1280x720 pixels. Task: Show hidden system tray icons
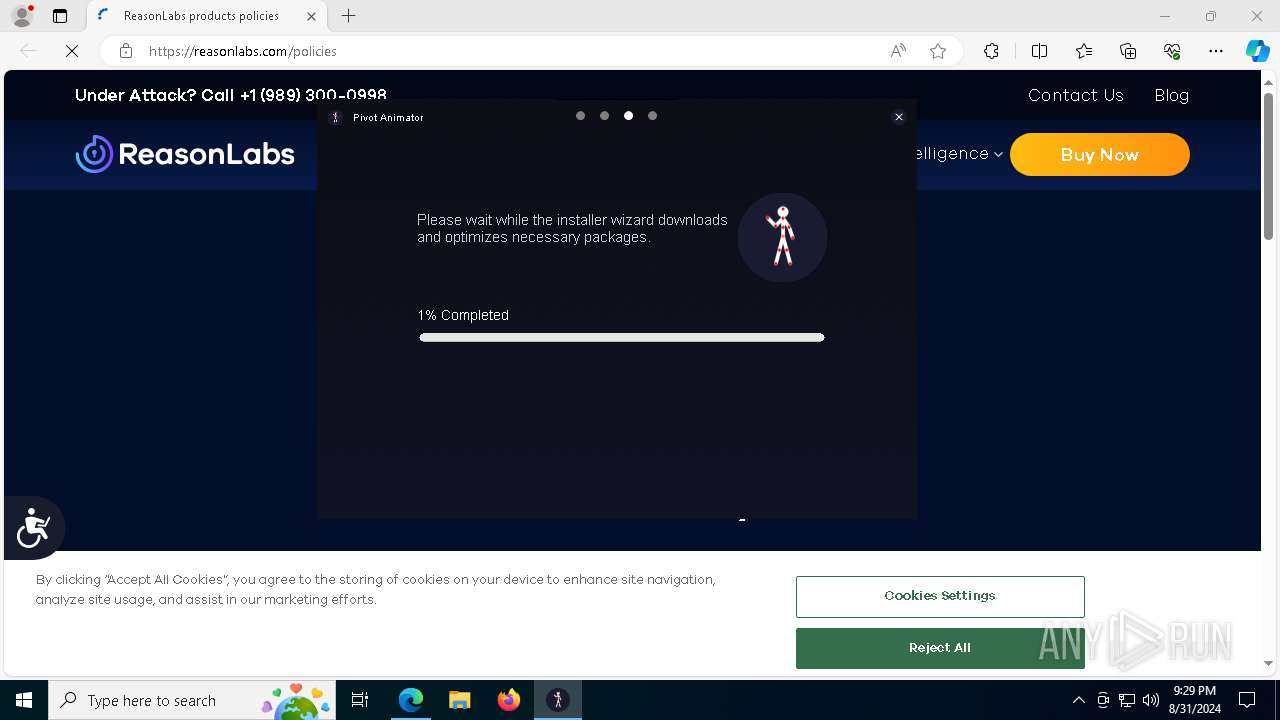pyautogui.click(x=1078, y=701)
